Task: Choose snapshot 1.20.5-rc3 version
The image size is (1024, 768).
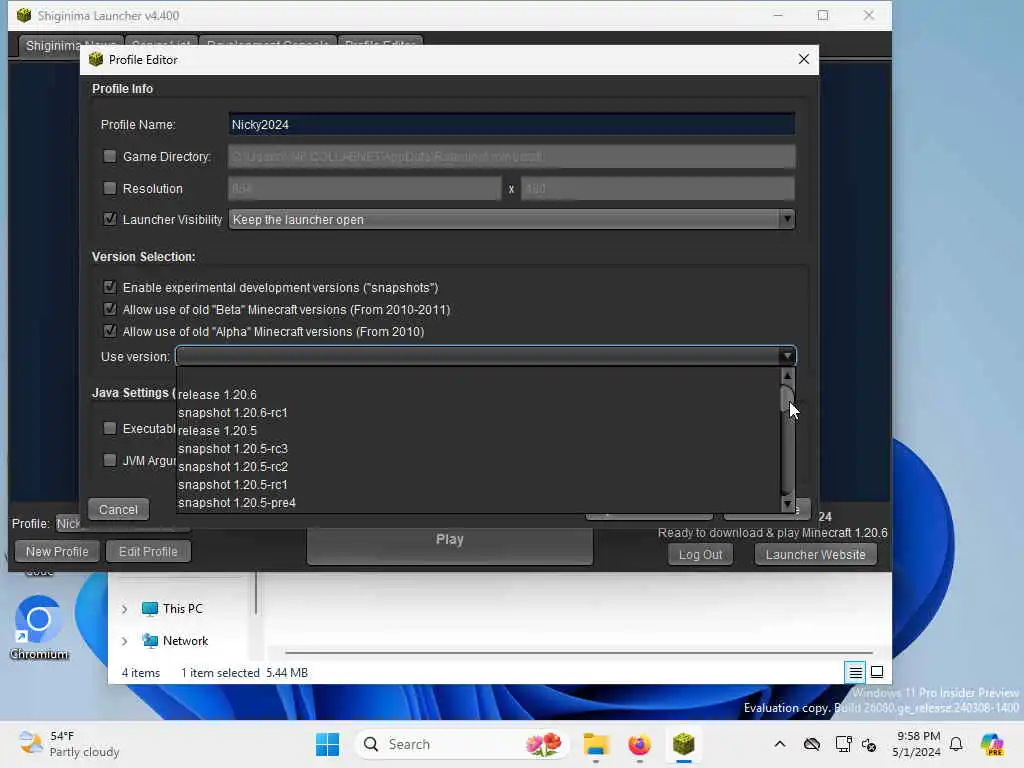Action: (x=478, y=449)
